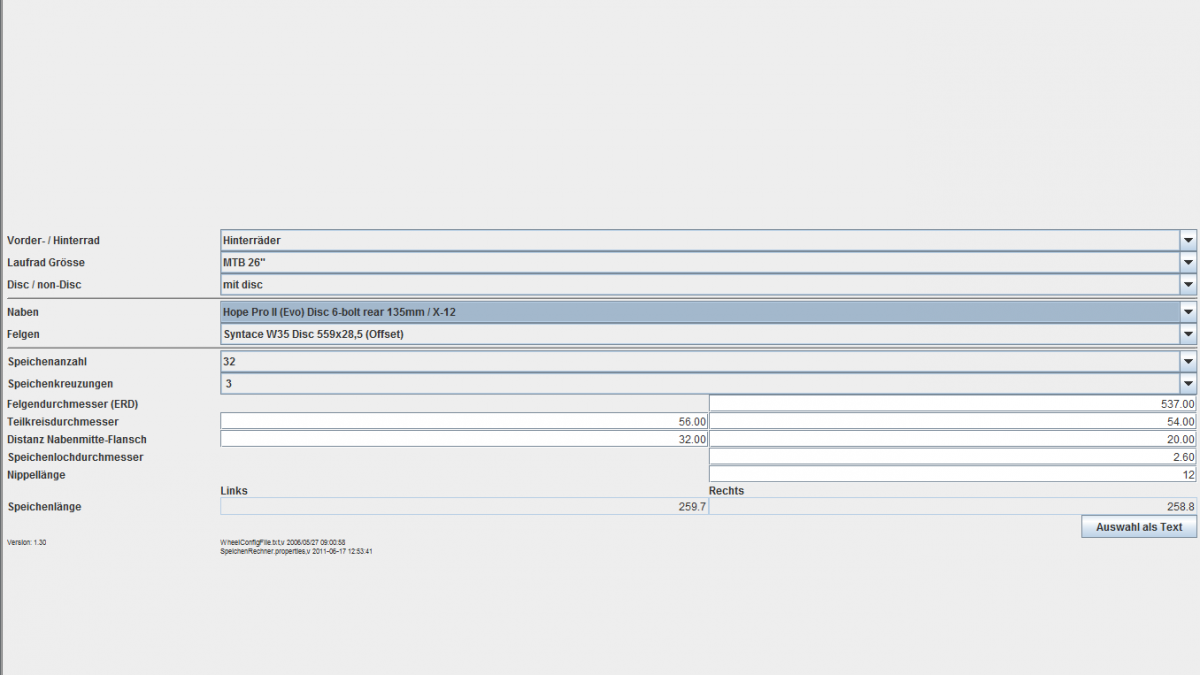Click the Links Speichenlänge result 259.7

pyautogui.click(x=464, y=507)
